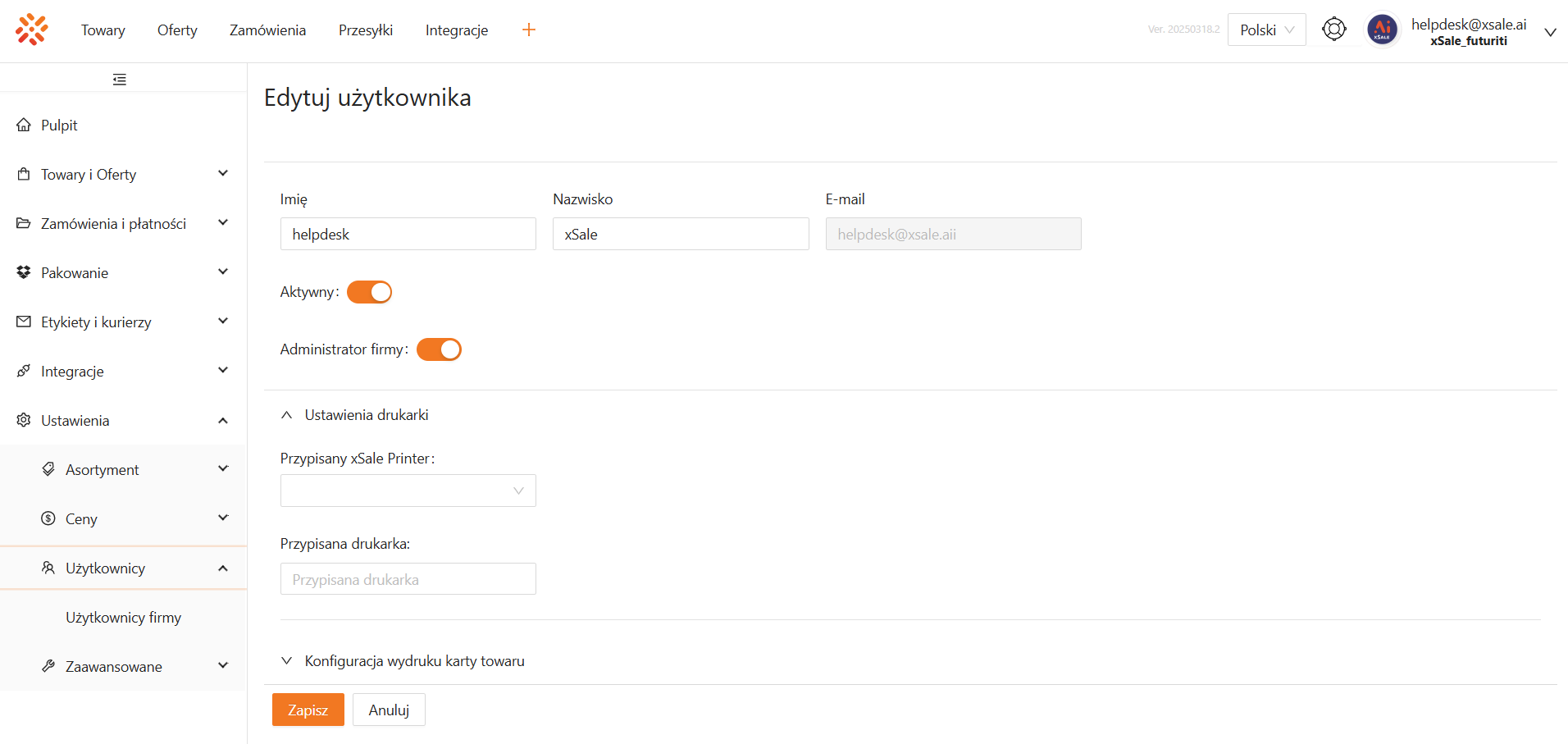Click the Pakowanie box icon

pos(24,272)
